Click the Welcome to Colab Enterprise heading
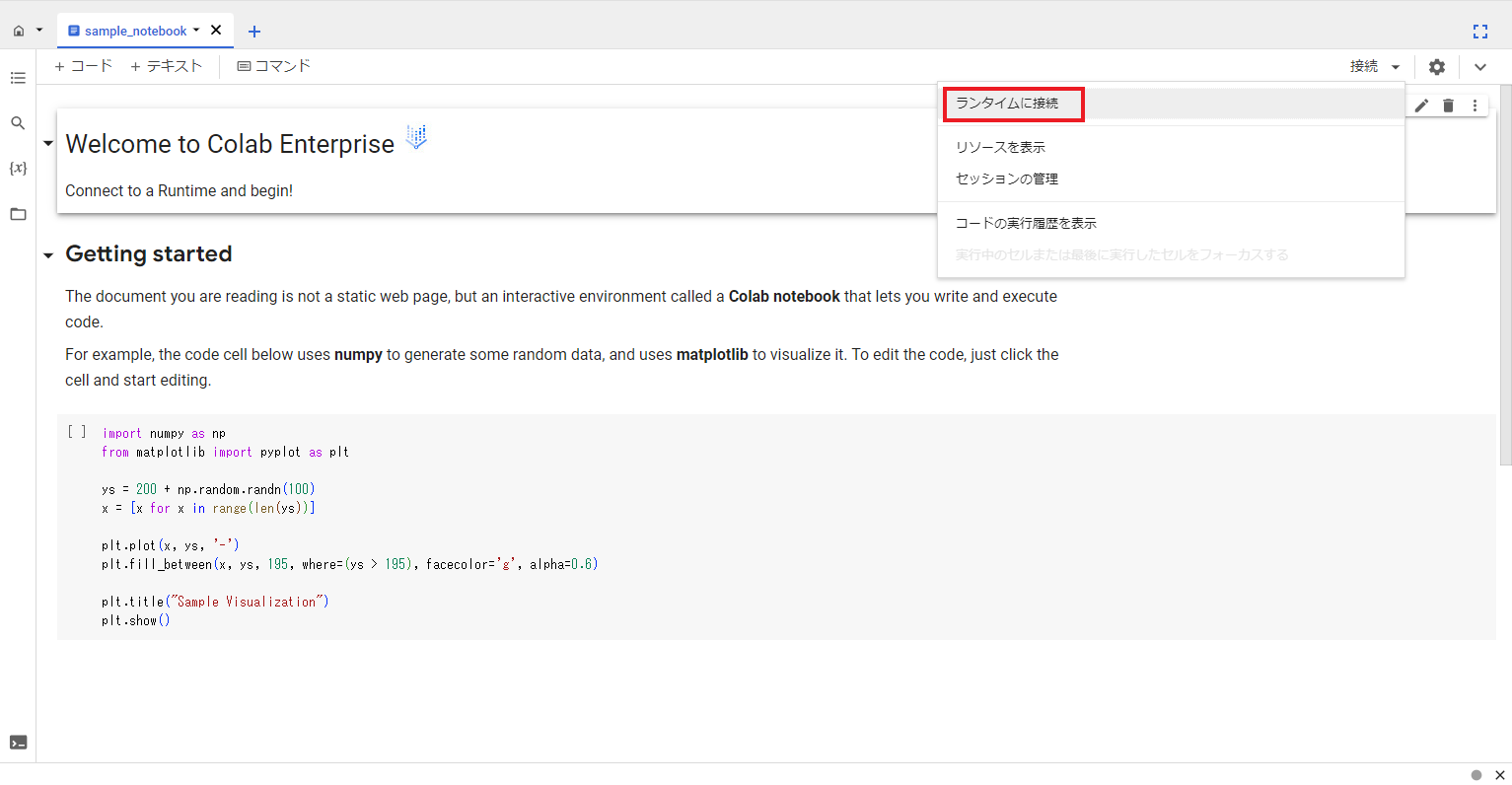 (230, 144)
